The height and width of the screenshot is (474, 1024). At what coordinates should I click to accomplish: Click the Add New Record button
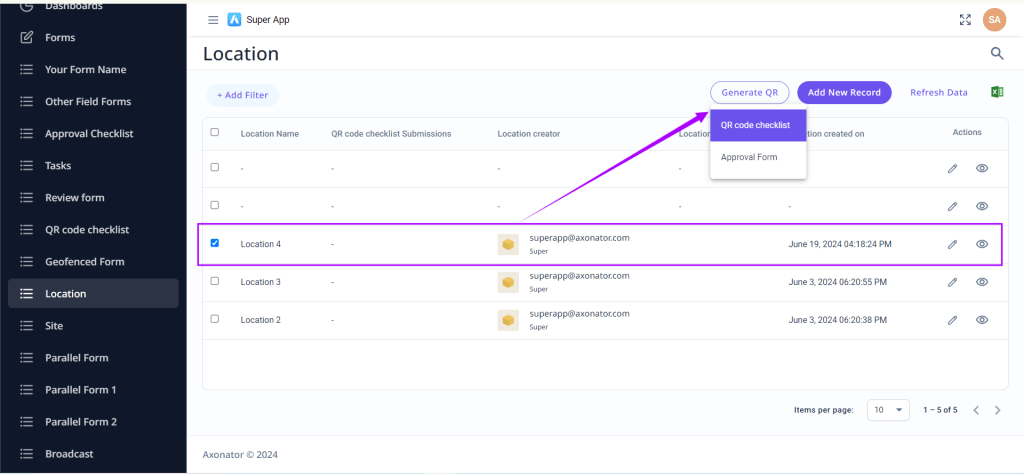(844, 92)
